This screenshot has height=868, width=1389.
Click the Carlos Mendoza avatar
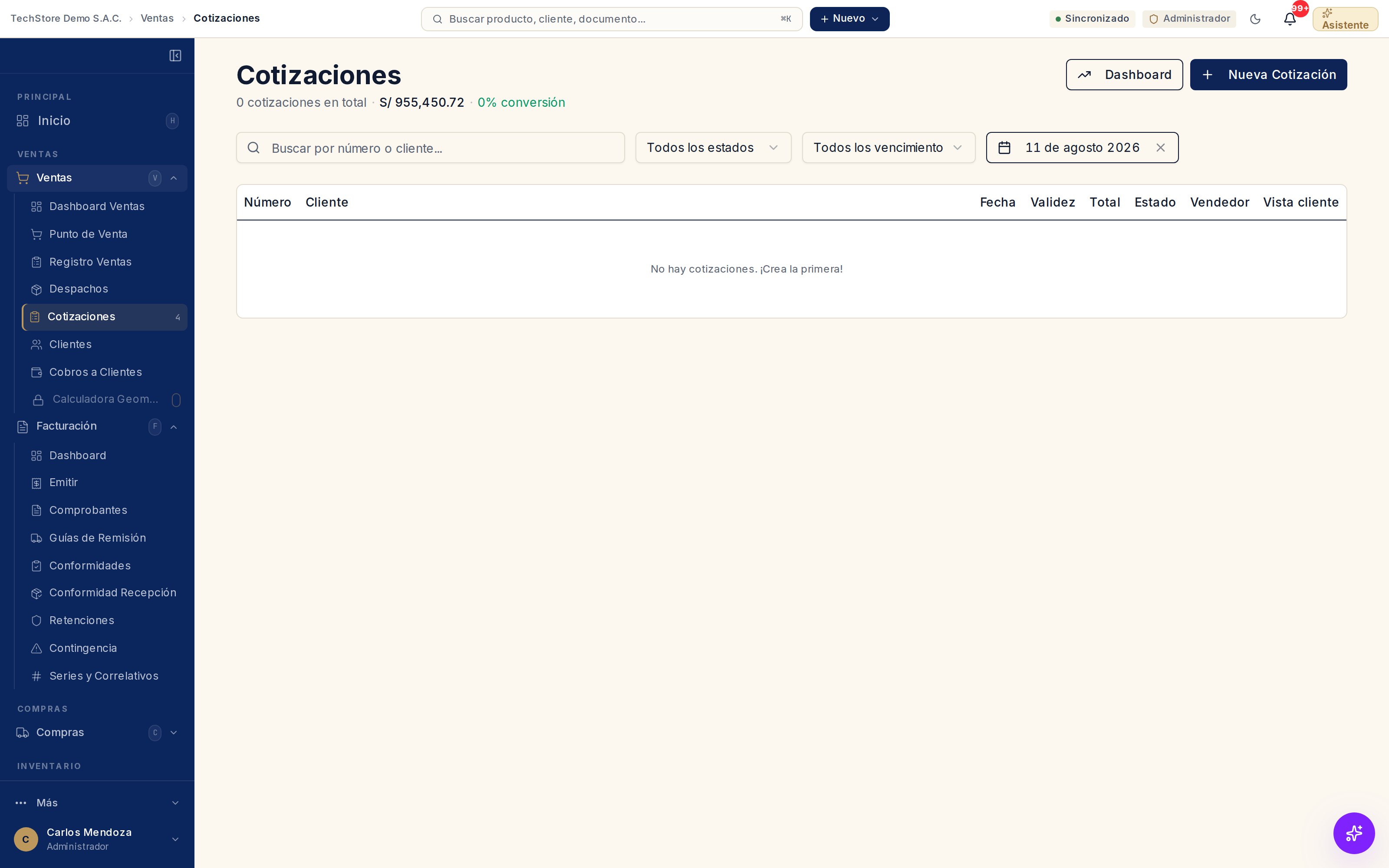pos(26,839)
